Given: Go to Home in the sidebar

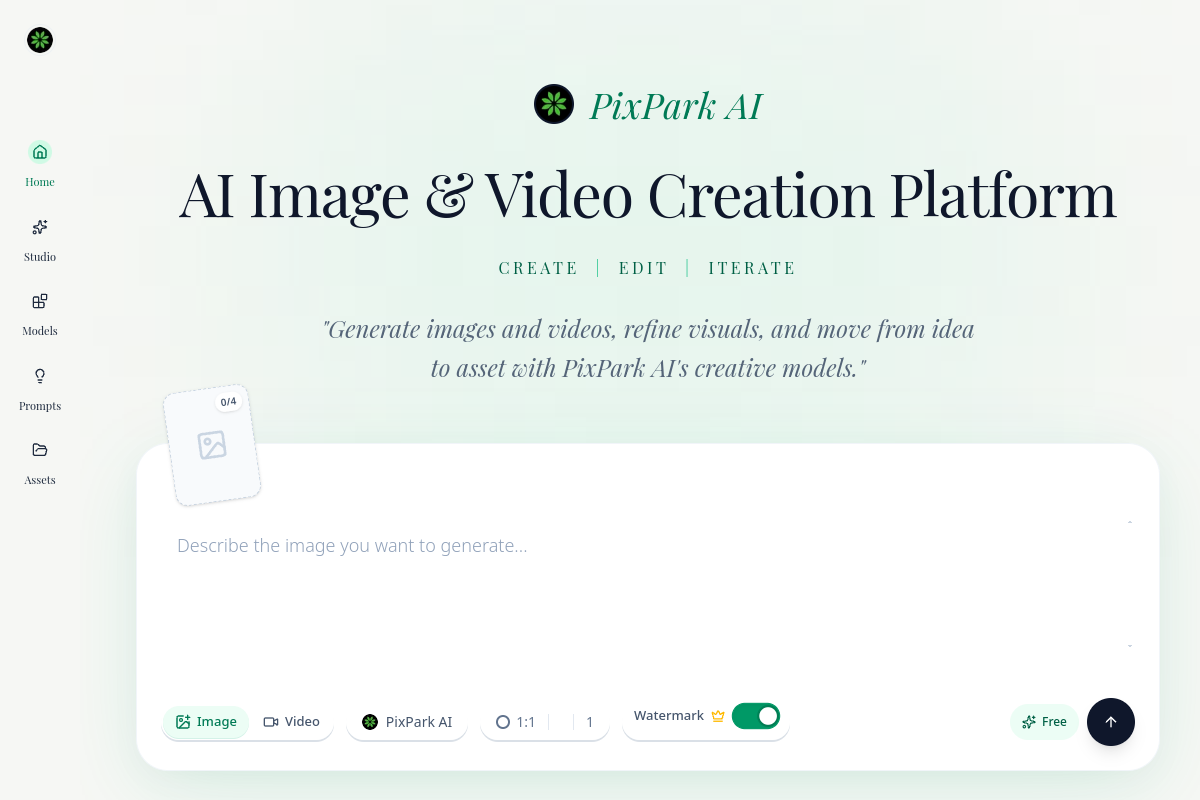Looking at the screenshot, I should (x=40, y=164).
